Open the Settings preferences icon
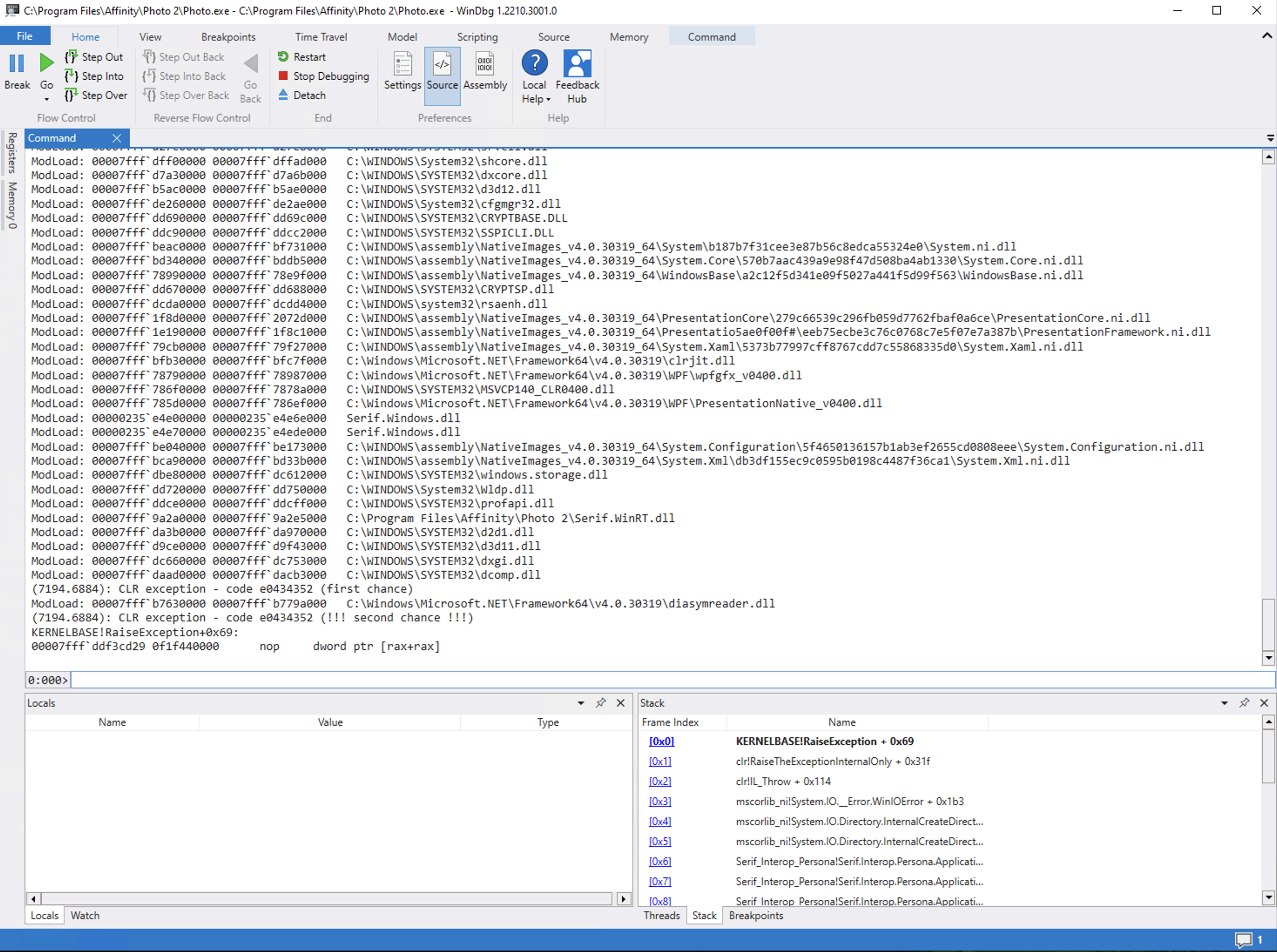The width and height of the screenshot is (1277, 952). coord(402,64)
